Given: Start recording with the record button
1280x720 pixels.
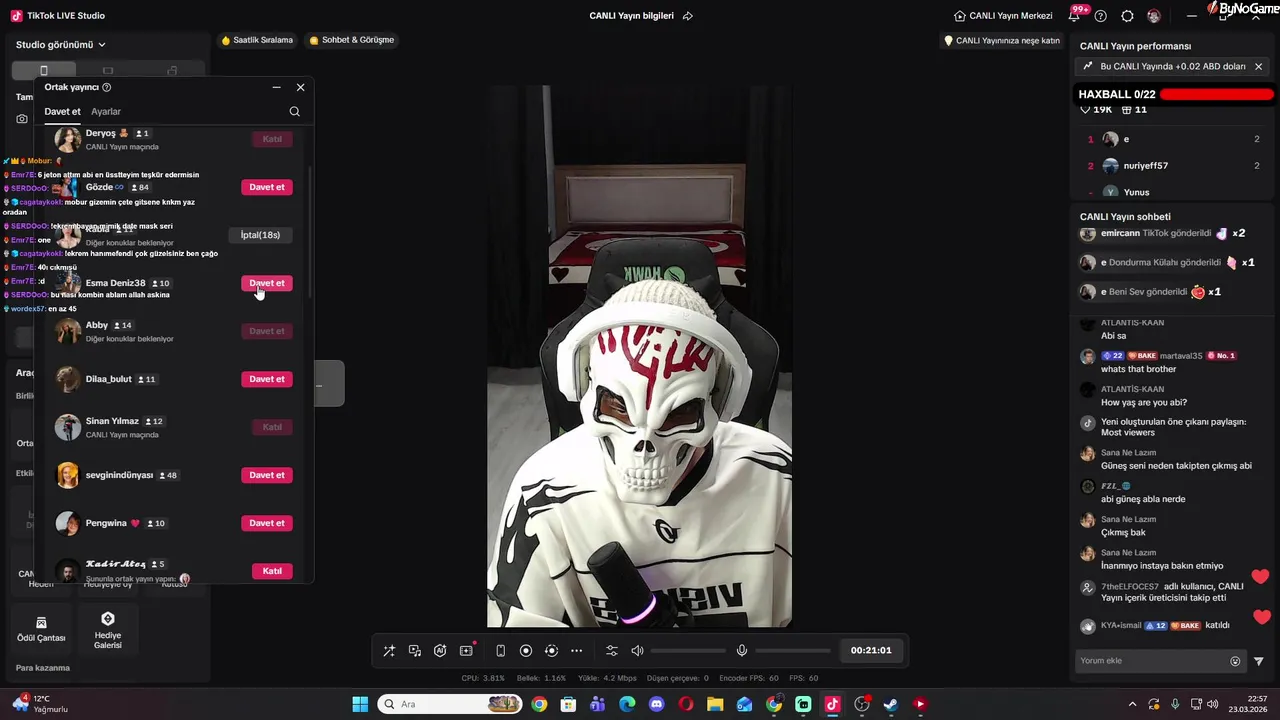Looking at the screenshot, I should click(x=526, y=651).
